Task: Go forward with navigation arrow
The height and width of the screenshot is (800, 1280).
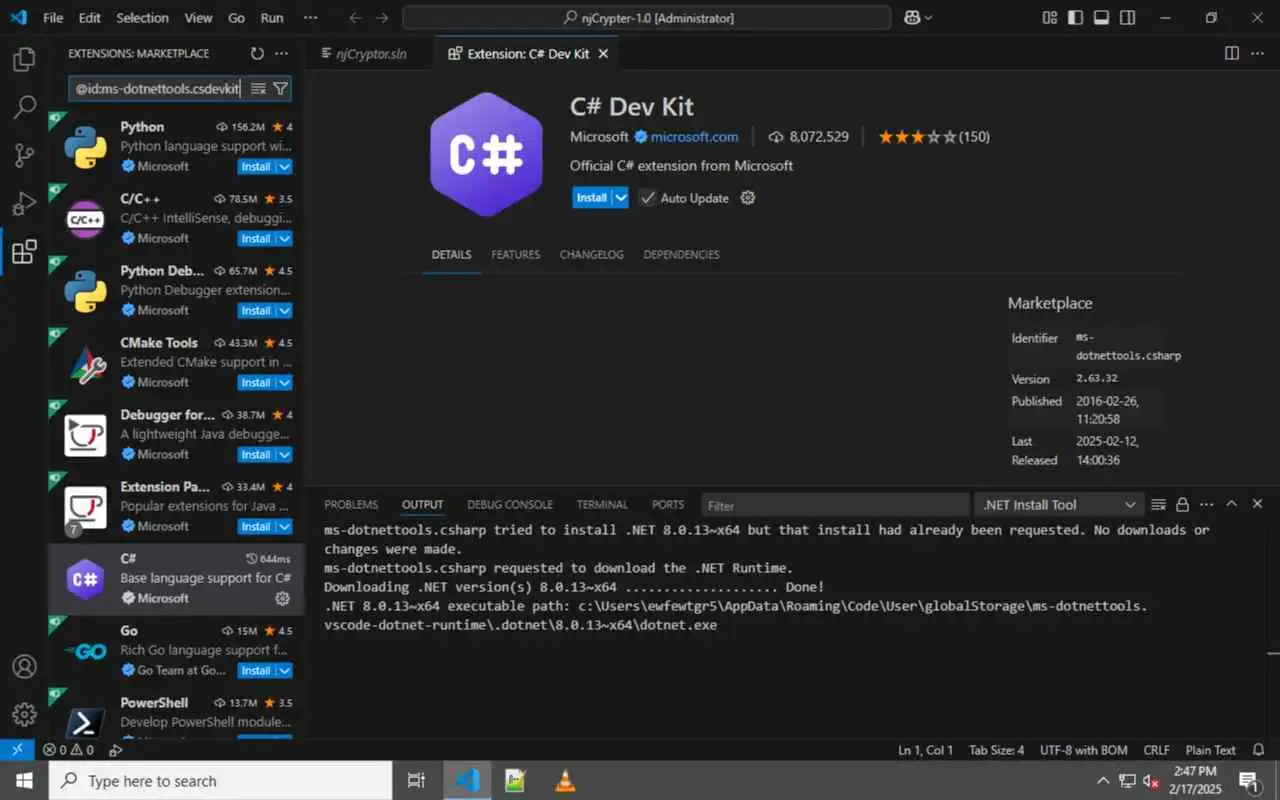Action: pyautogui.click(x=382, y=18)
